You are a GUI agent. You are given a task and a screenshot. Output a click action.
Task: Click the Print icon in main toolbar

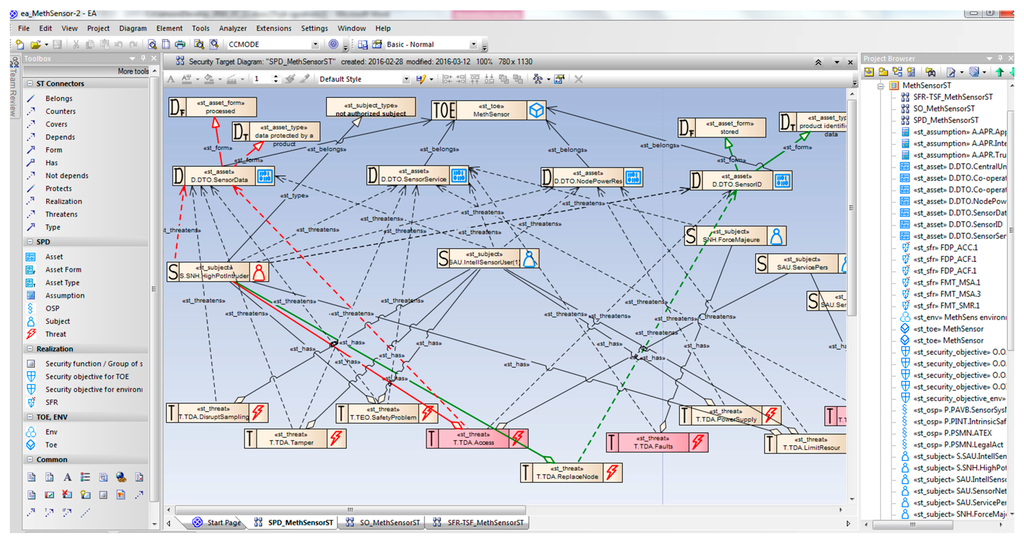pos(180,45)
